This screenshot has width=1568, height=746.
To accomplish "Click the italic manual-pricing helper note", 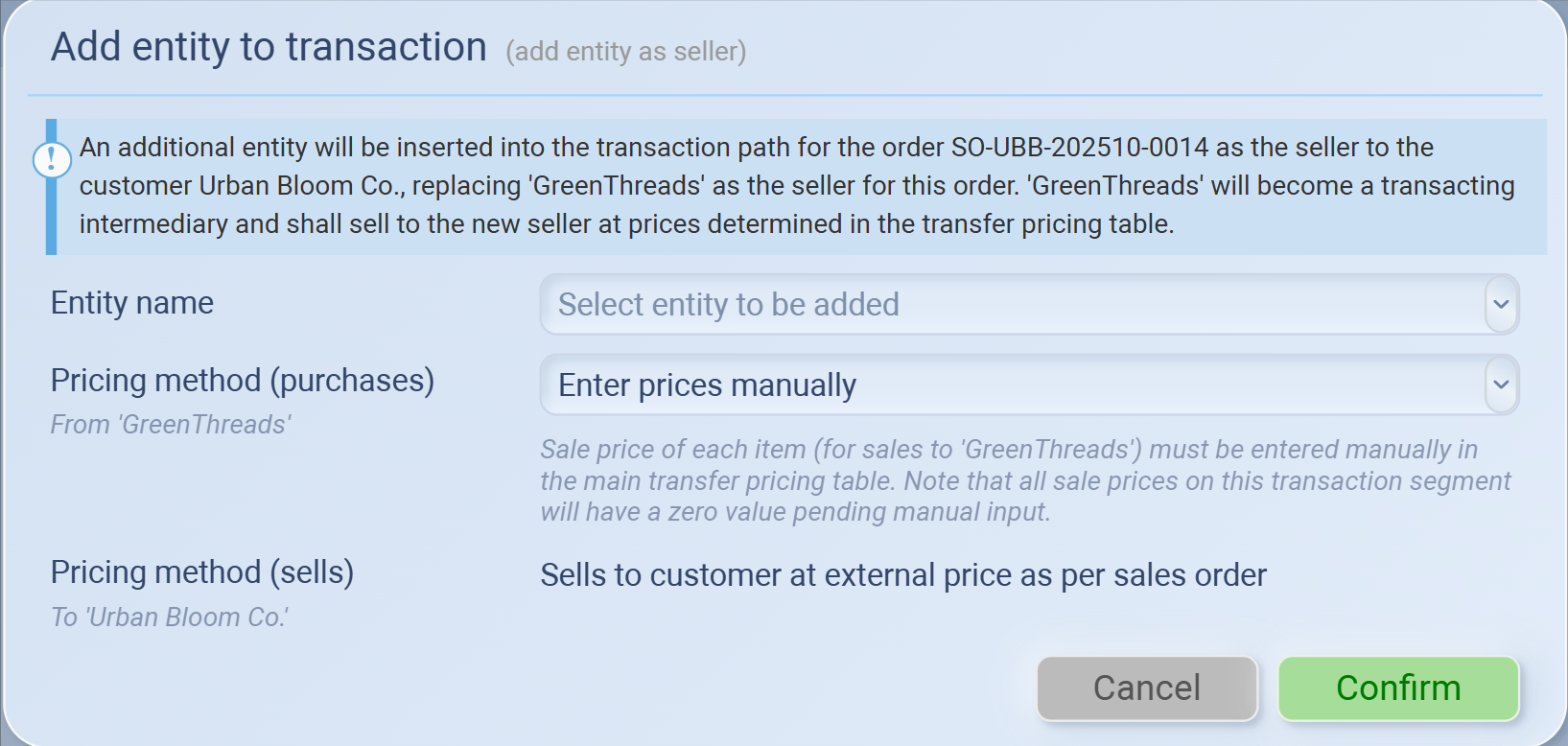I will pyautogui.click(x=1024, y=480).
